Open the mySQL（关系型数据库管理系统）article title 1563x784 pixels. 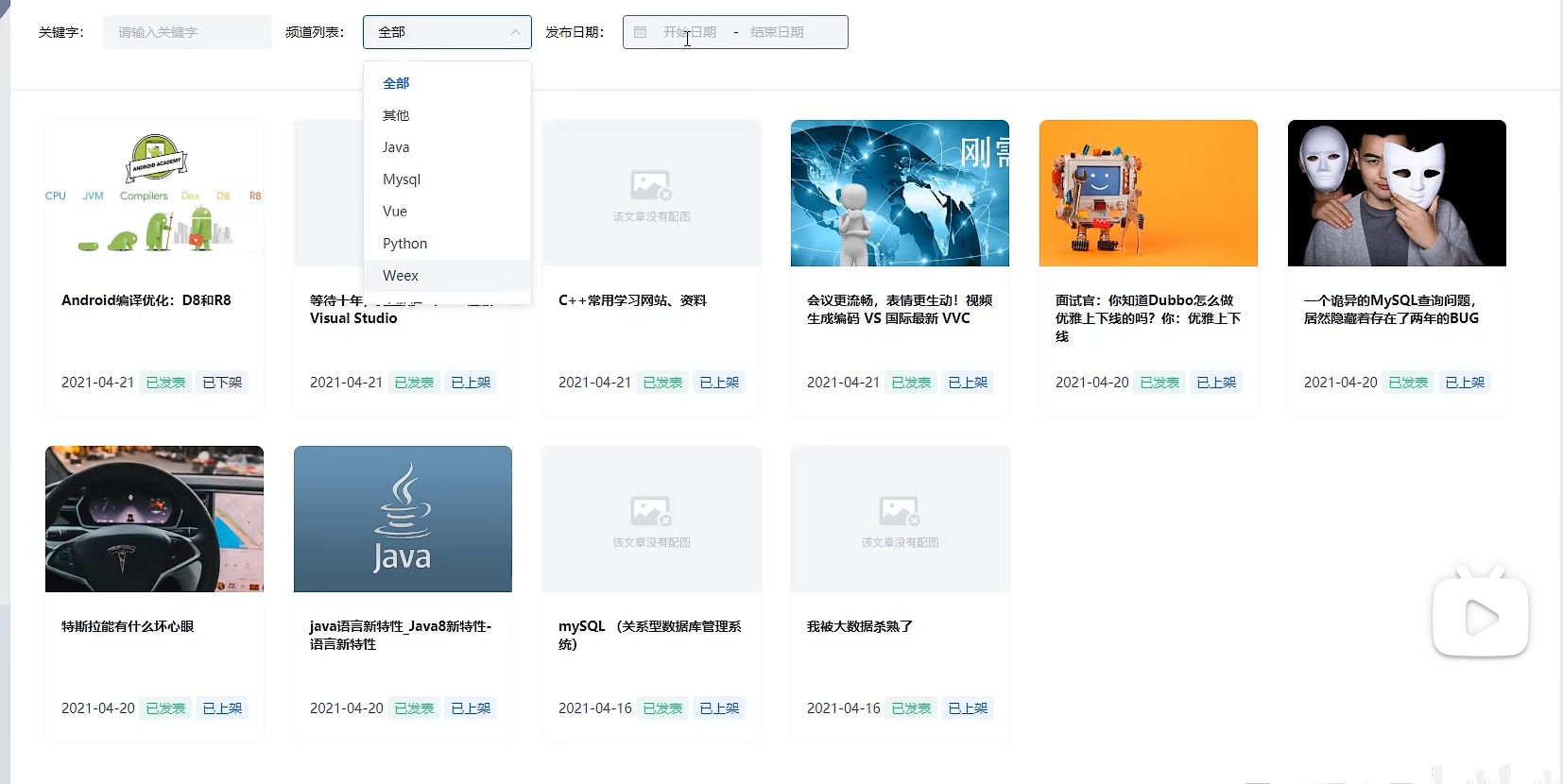click(x=650, y=635)
